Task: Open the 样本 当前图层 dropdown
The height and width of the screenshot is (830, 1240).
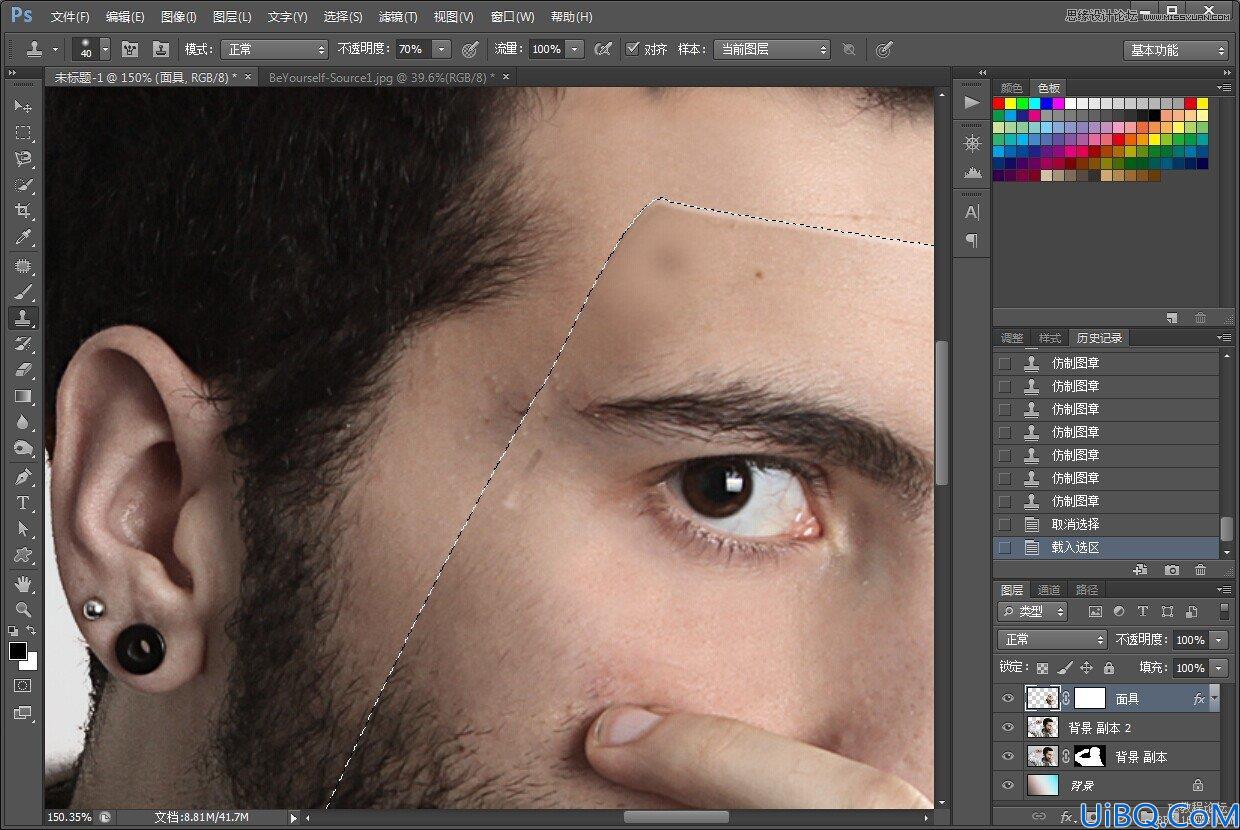Action: (771, 49)
